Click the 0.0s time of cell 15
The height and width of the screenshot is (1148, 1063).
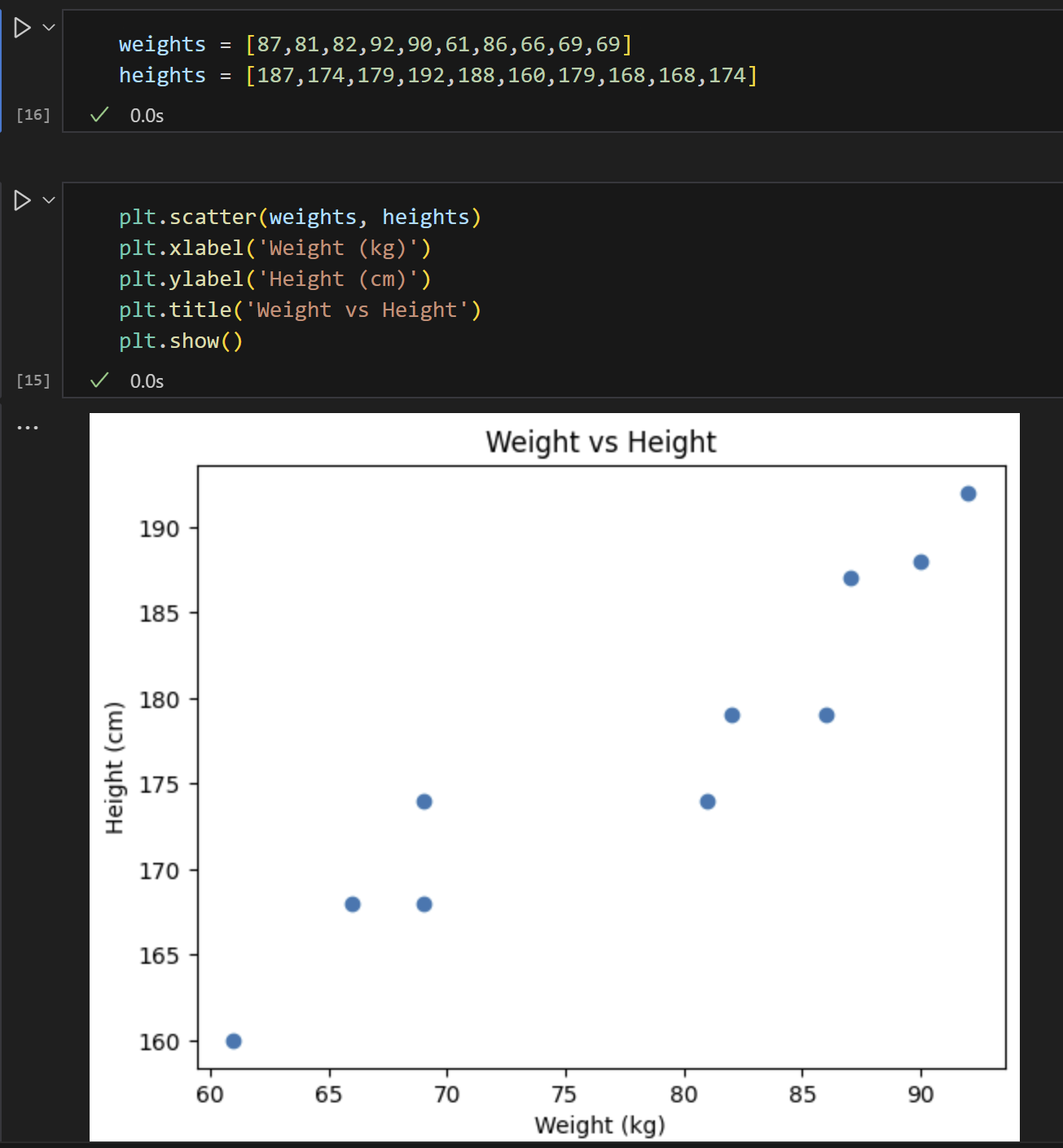147,381
